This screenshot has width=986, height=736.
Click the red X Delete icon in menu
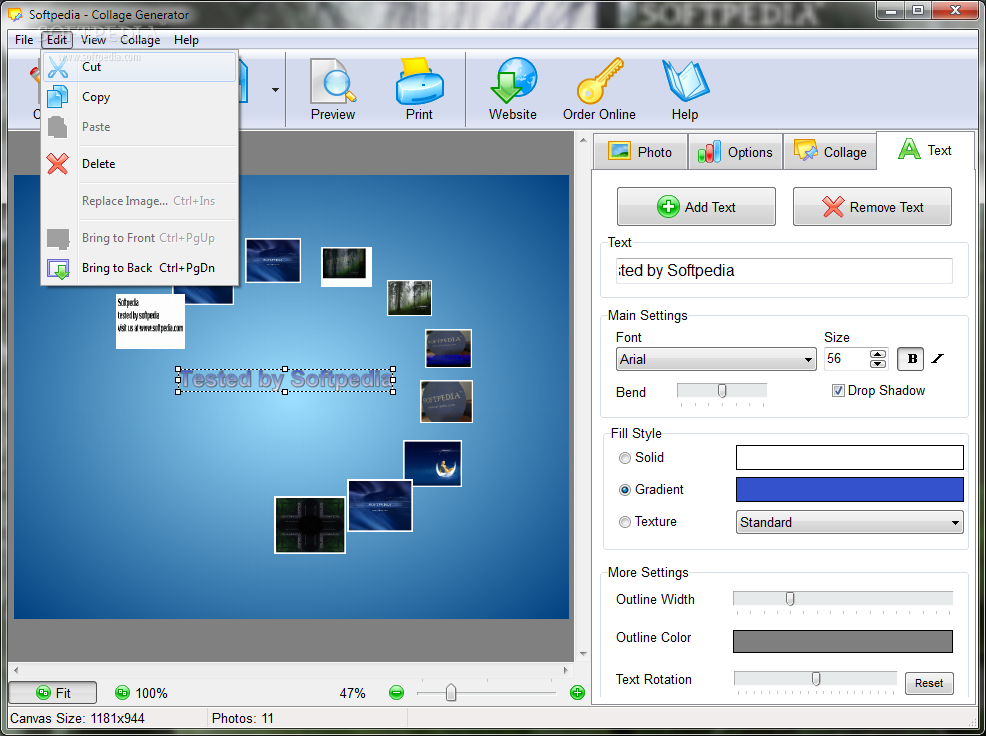tap(58, 164)
